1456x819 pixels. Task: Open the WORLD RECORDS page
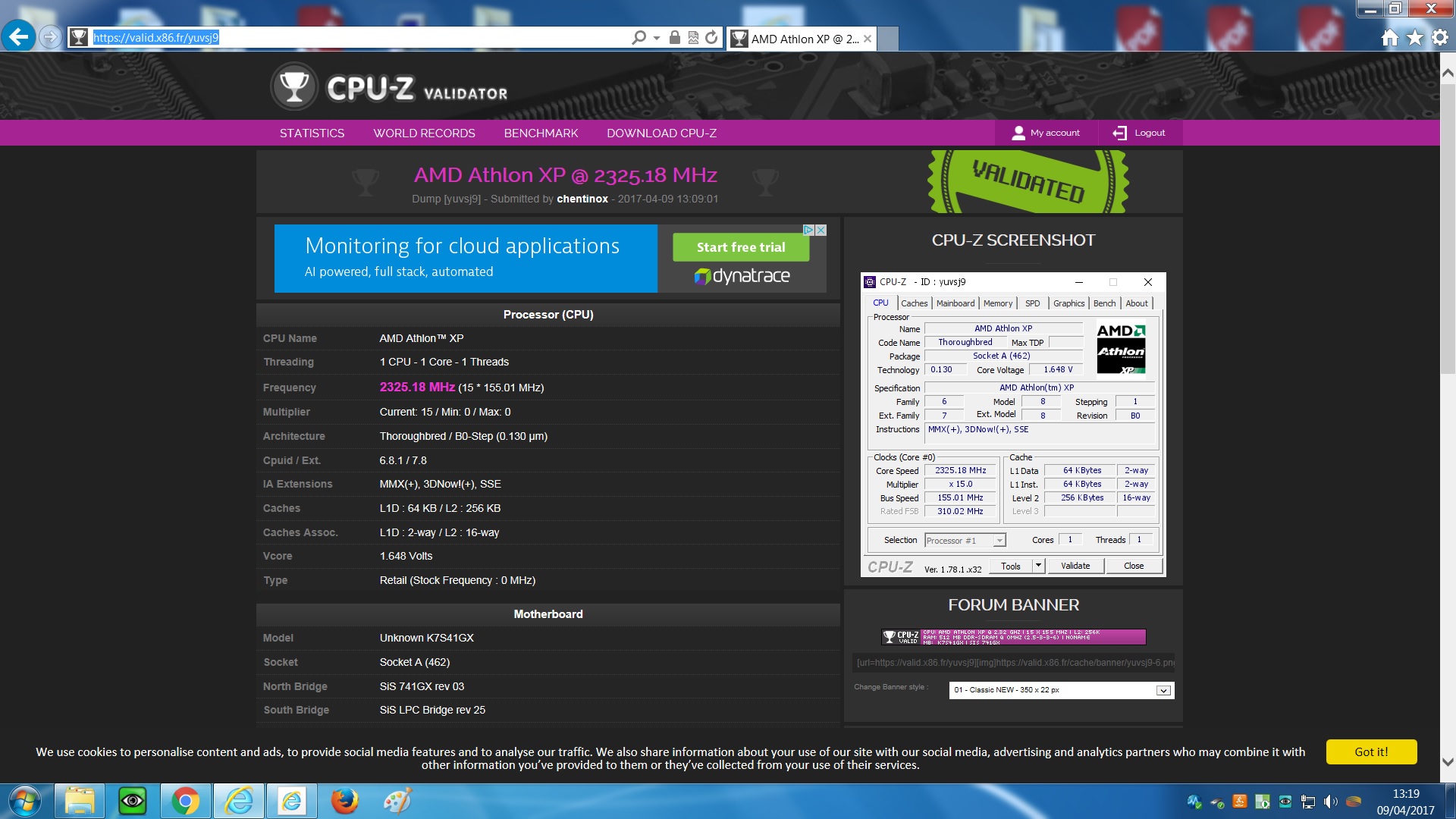click(424, 133)
